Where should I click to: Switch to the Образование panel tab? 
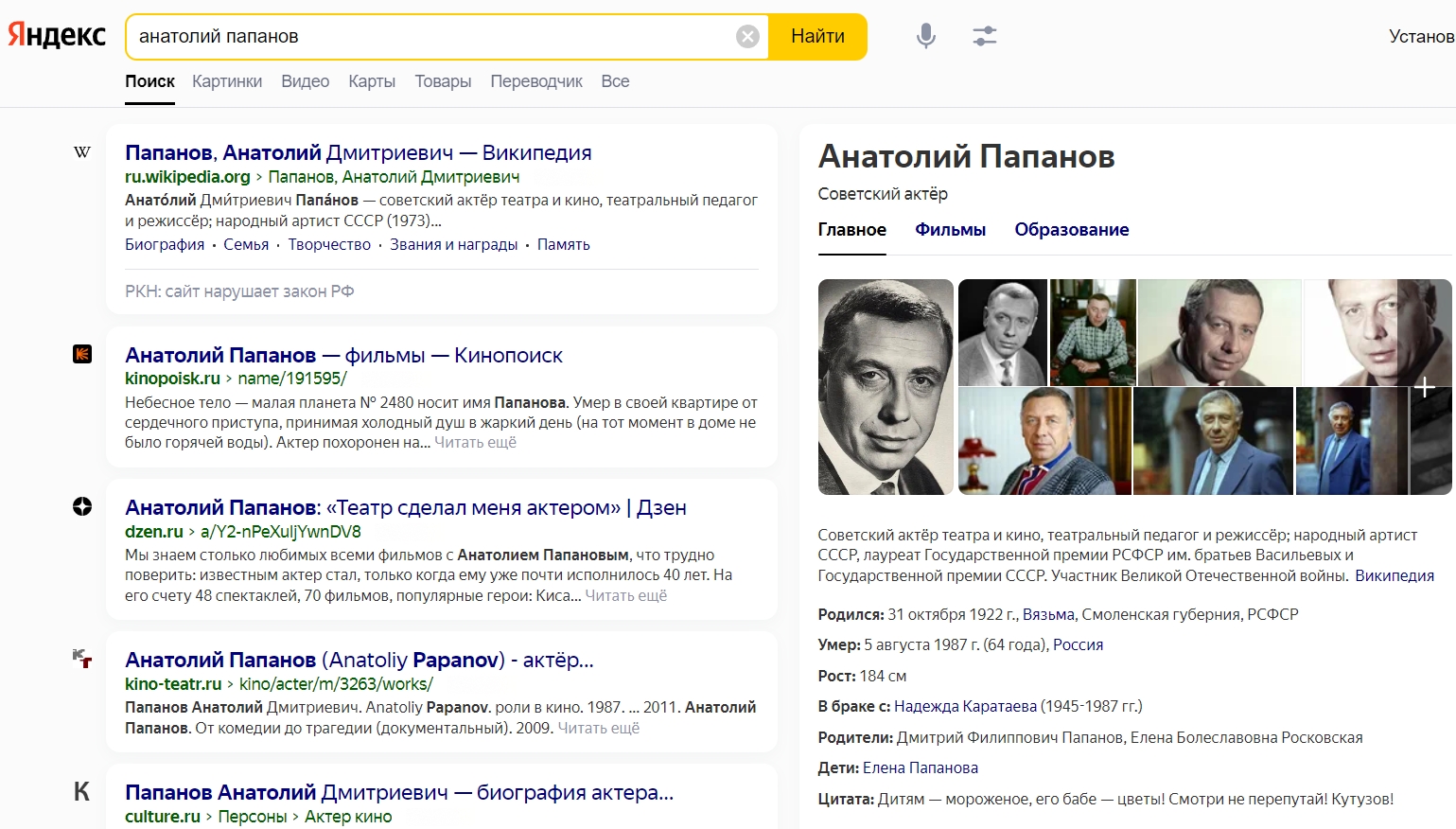(1072, 230)
